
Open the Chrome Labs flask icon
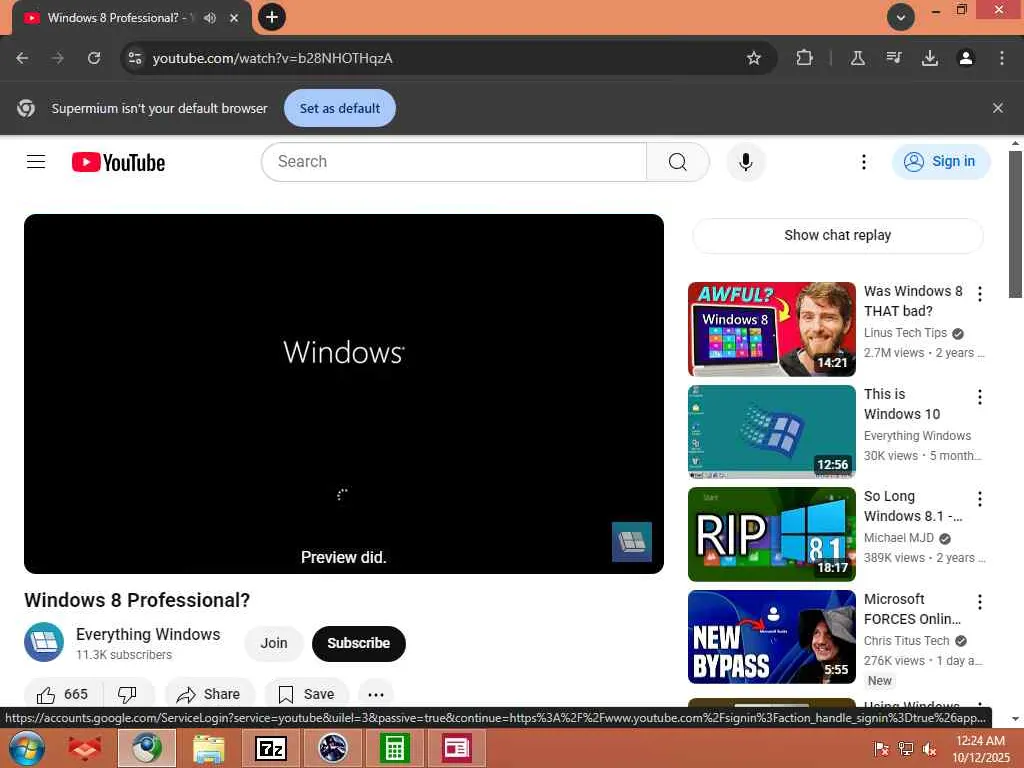(857, 58)
